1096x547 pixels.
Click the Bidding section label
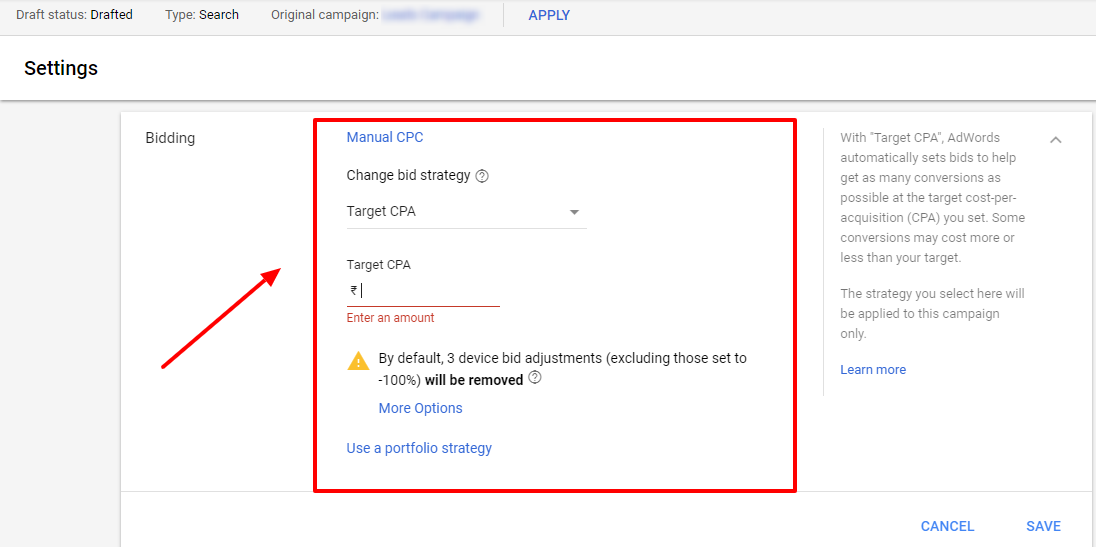tap(170, 138)
